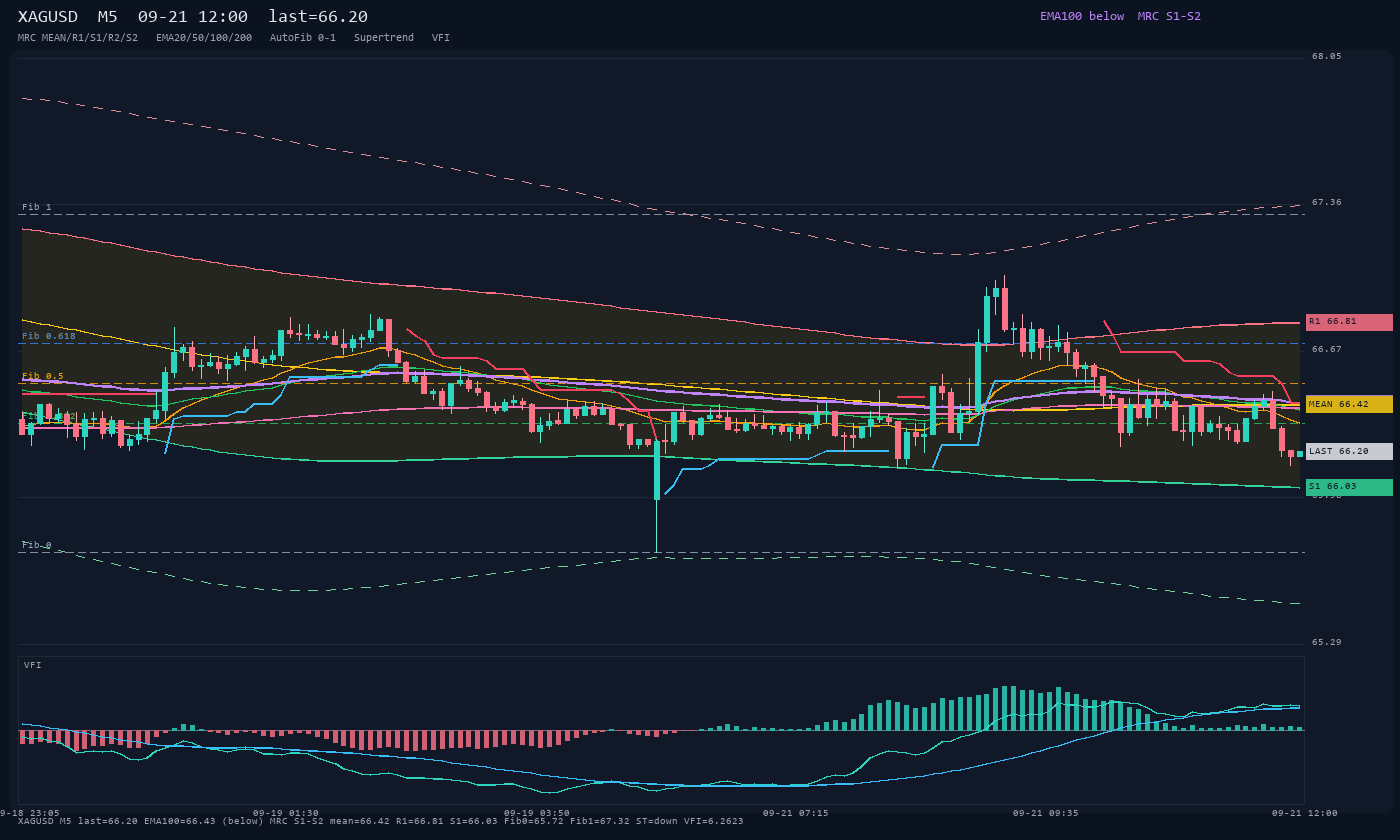Click the "Fib 0.618" level label

(49, 336)
